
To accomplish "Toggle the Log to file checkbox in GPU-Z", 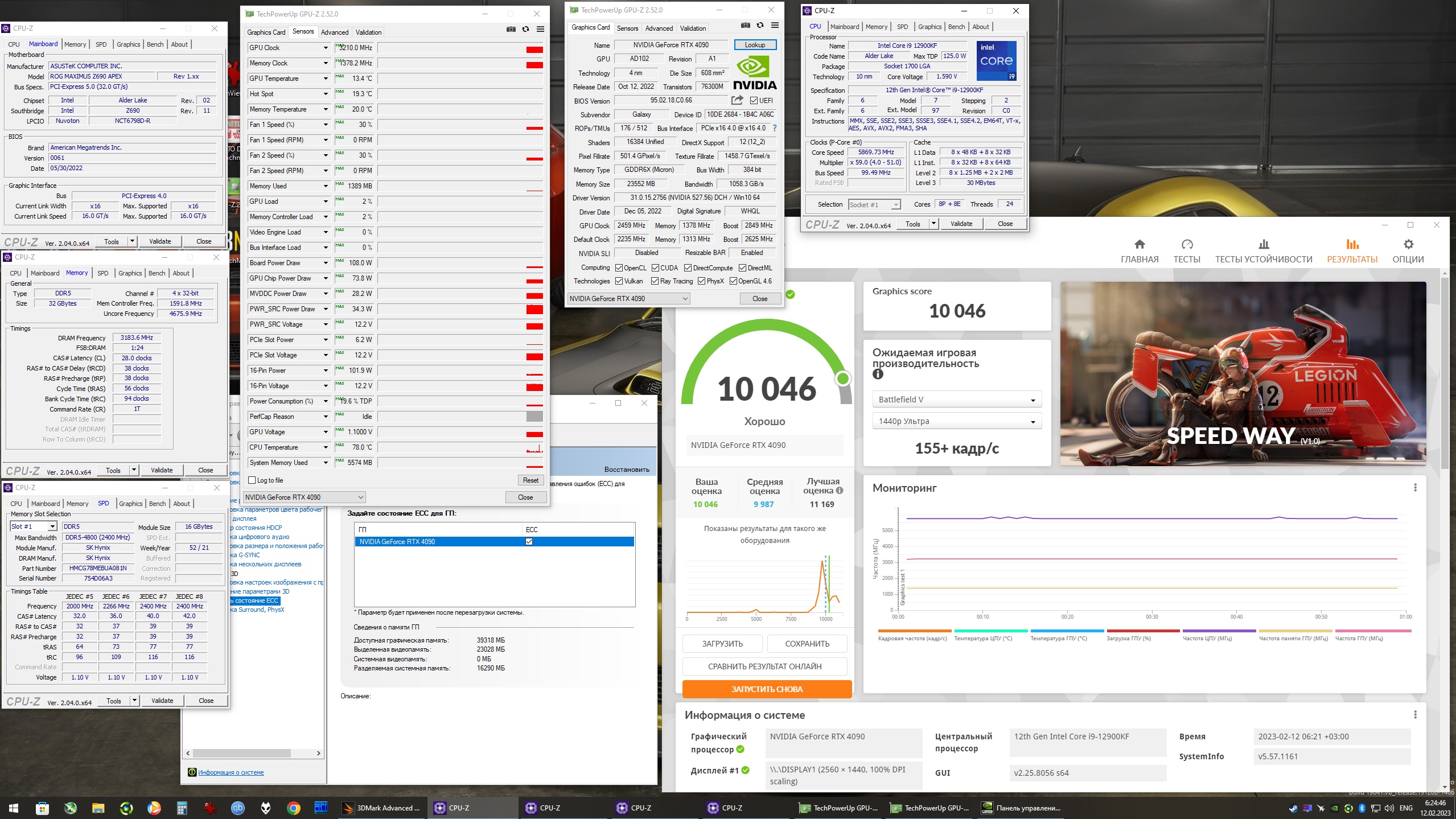I will [252, 480].
